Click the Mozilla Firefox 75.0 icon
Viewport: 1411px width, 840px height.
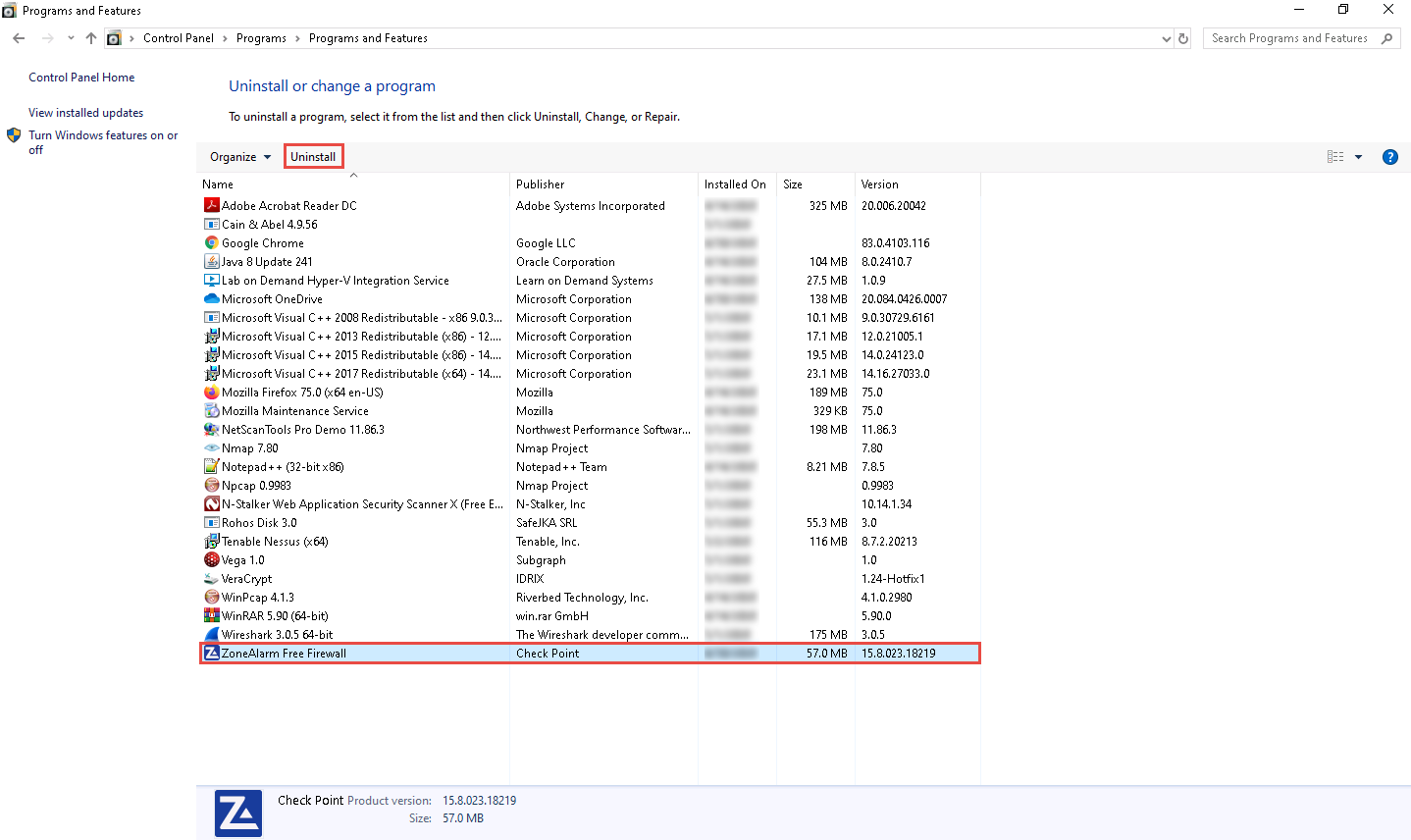click(211, 392)
